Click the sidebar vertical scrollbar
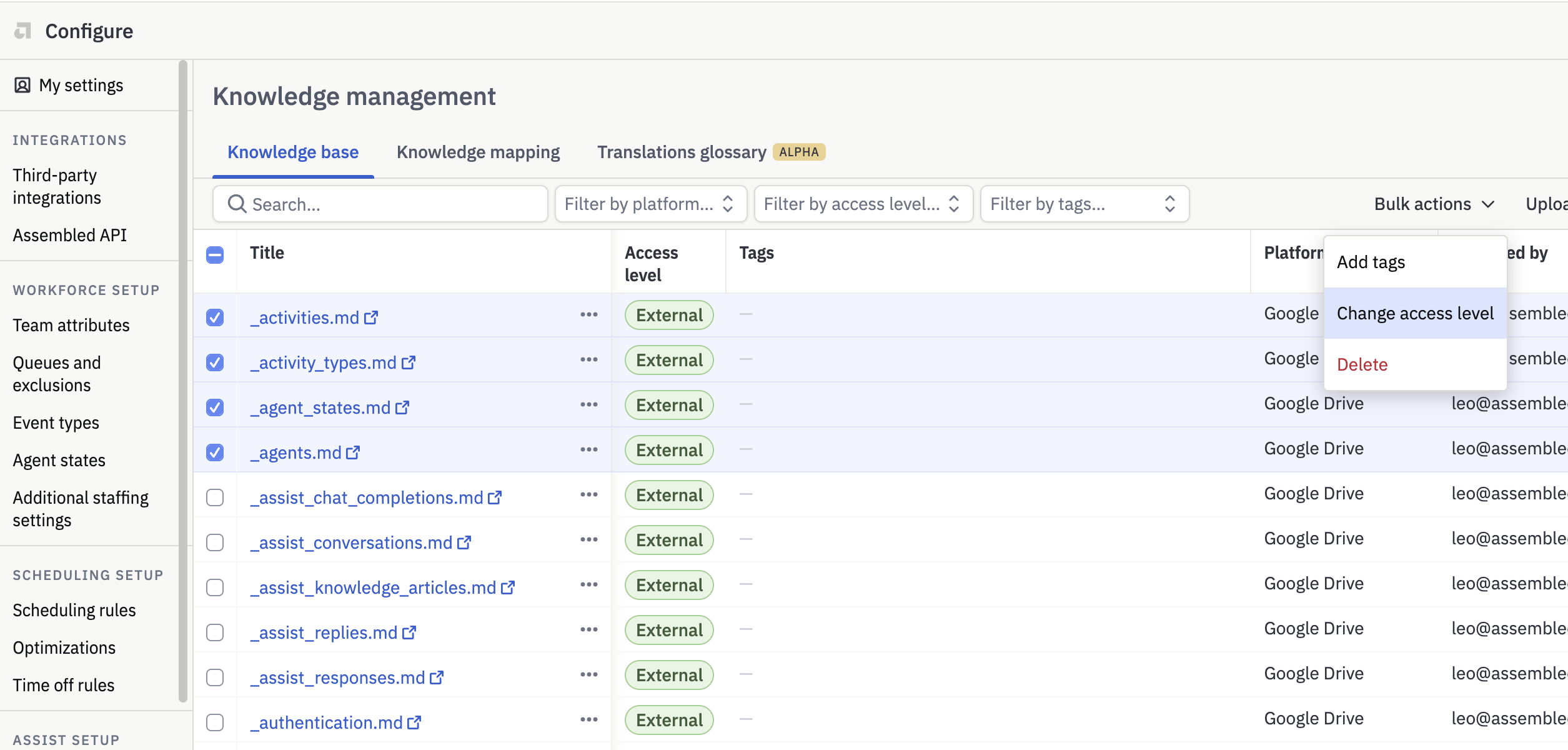Screen dimensions: 1568x750 tap(183, 381)
